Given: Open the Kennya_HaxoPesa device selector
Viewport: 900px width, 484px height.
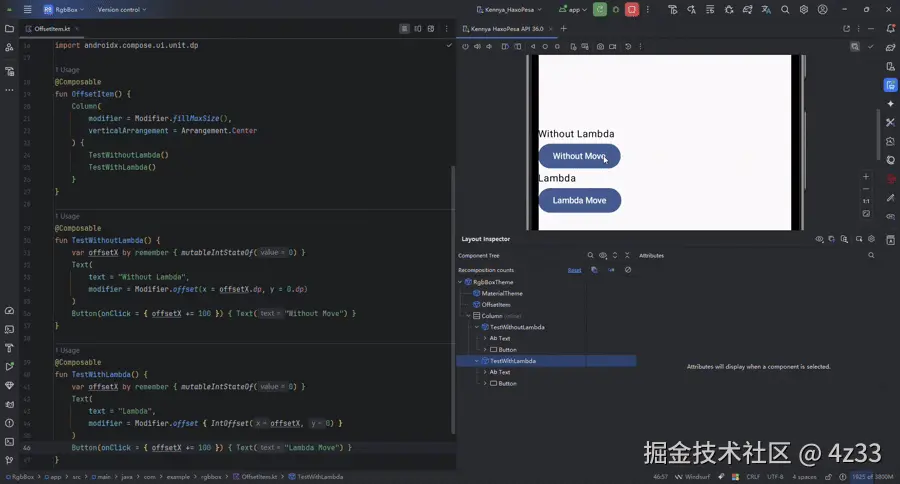Looking at the screenshot, I should point(509,10).
